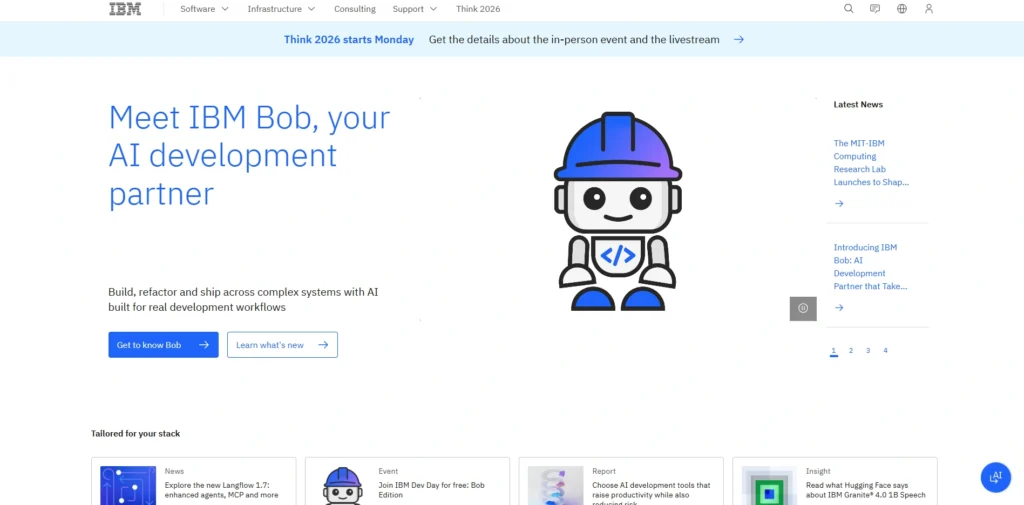Open the AI development tools report thumbnail
The width and height of the screenshot is (1024, 505).
(556, 485)
